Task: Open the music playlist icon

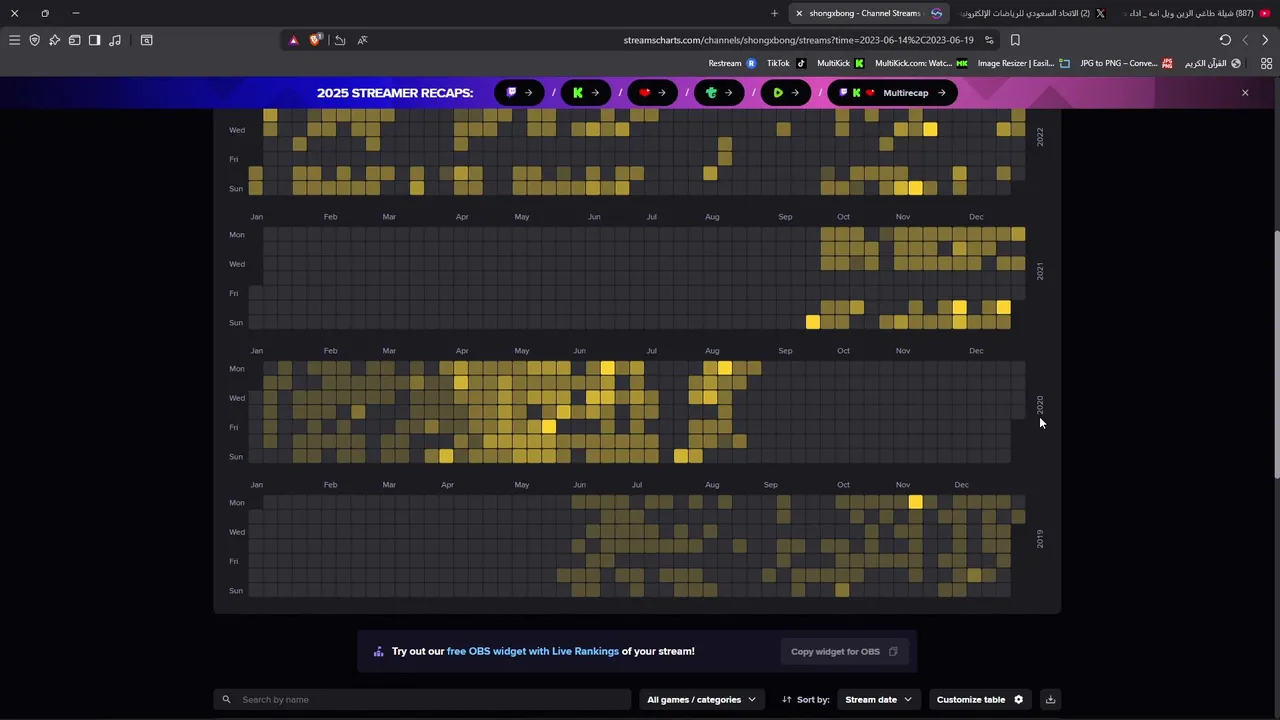Action: (115, 40)
